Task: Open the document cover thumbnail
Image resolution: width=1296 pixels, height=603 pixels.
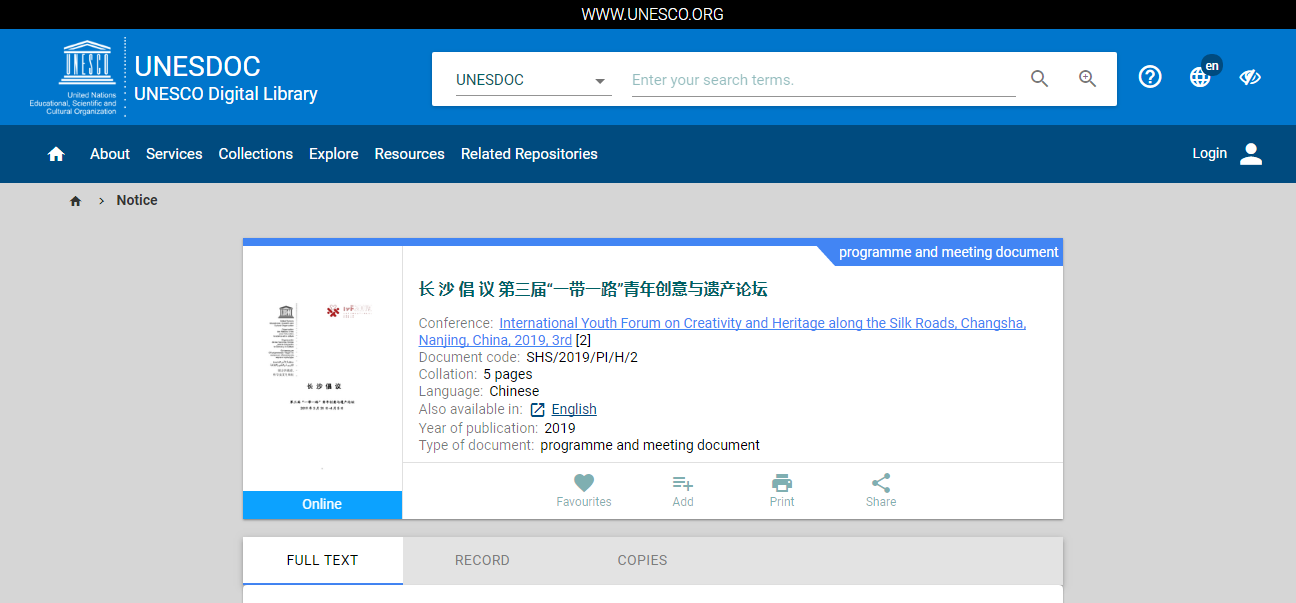Action: click(322, 368)
